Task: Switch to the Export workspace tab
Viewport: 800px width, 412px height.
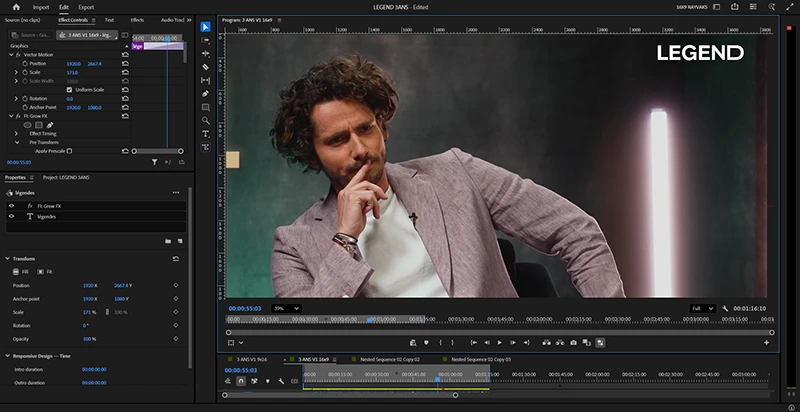Action: [x=86, y=7]
